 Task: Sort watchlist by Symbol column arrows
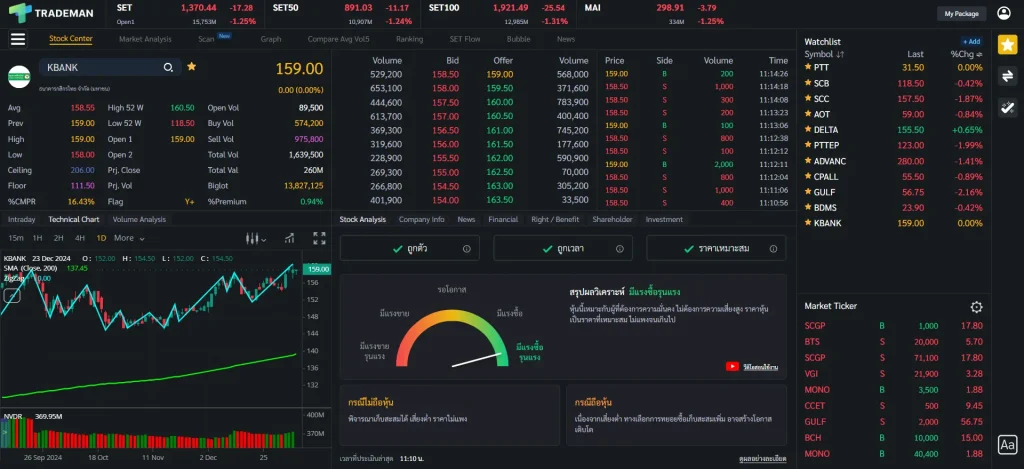[840, 54]
